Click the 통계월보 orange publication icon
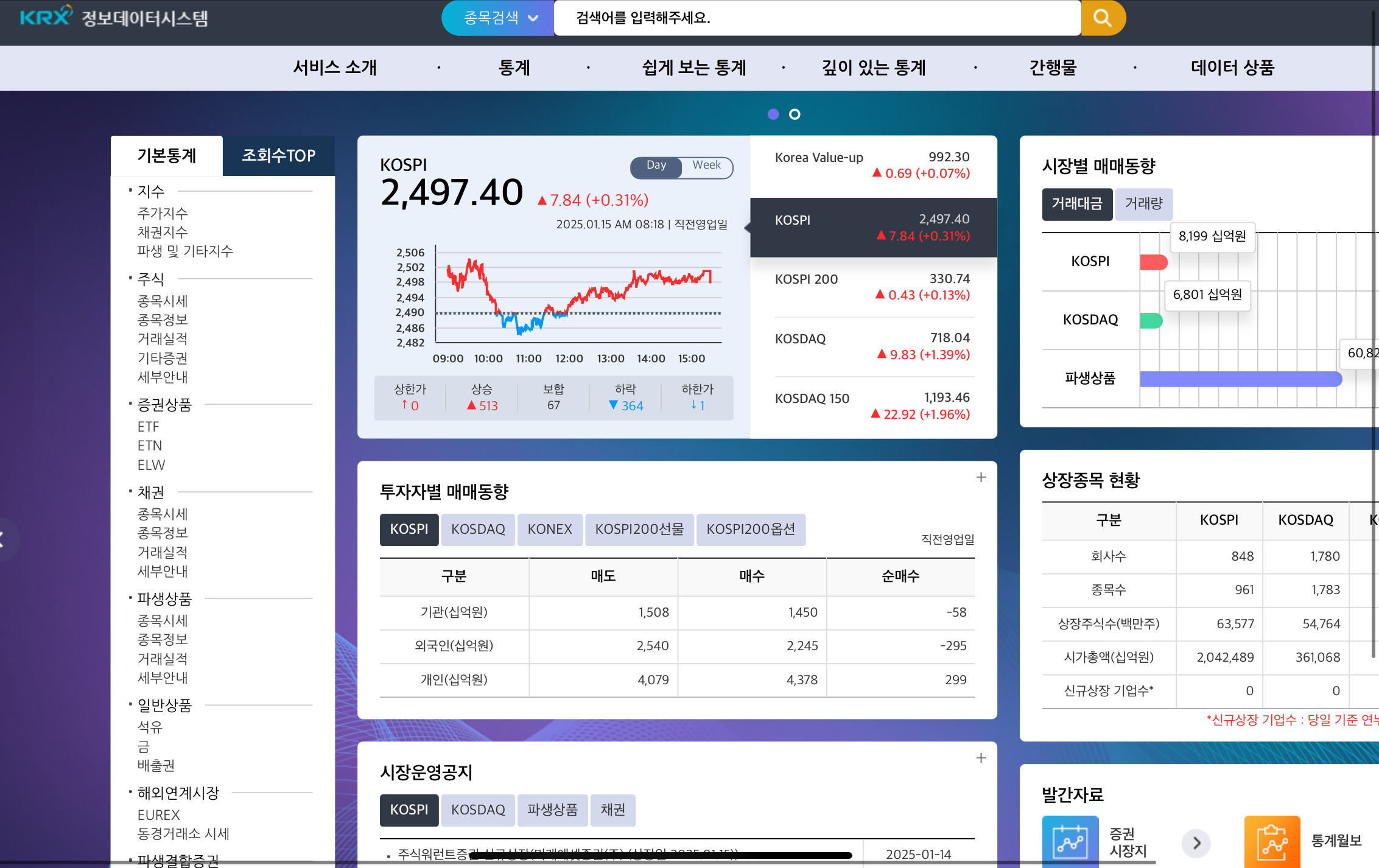This screenshot has width=1379, height=868. (x=1272, y=842)
